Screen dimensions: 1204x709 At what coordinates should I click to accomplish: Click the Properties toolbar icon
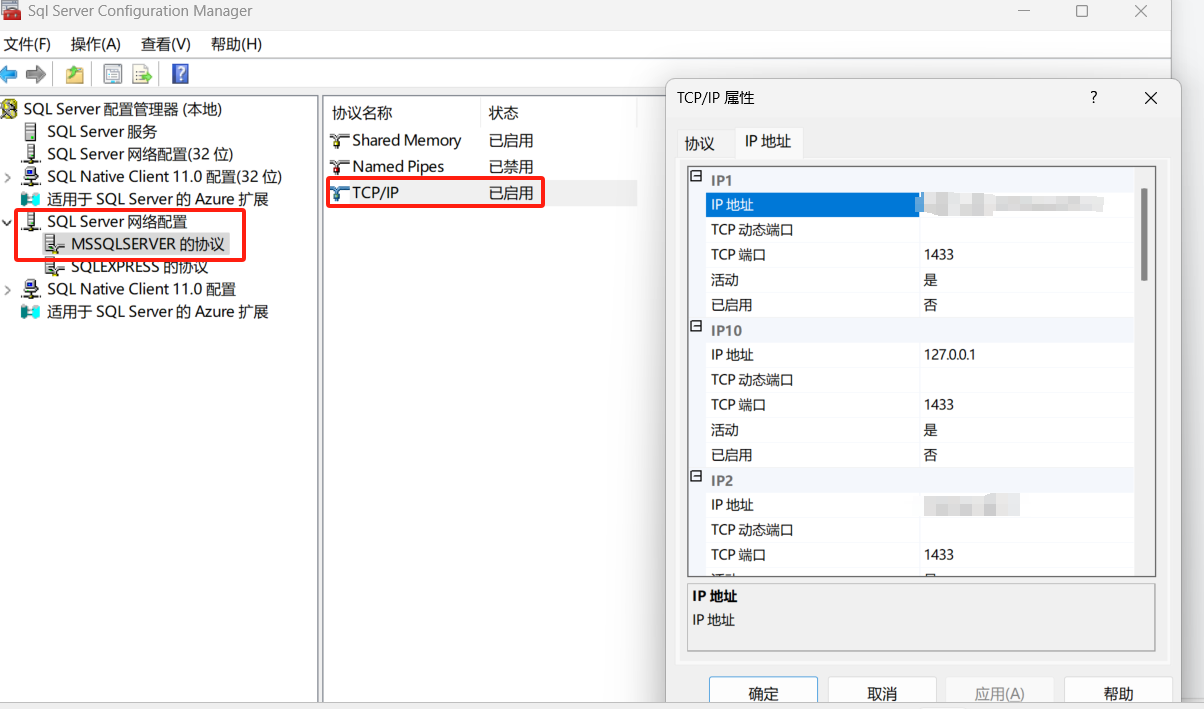(113, 74)
